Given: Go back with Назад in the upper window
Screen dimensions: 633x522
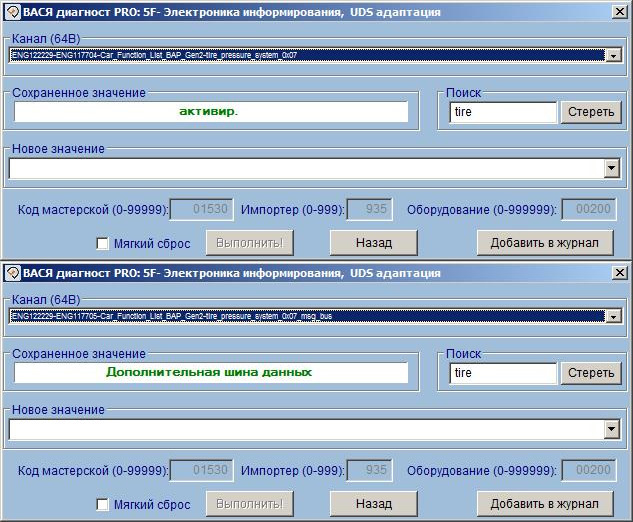Looking at the screenshot, I should tap(374, 243).
